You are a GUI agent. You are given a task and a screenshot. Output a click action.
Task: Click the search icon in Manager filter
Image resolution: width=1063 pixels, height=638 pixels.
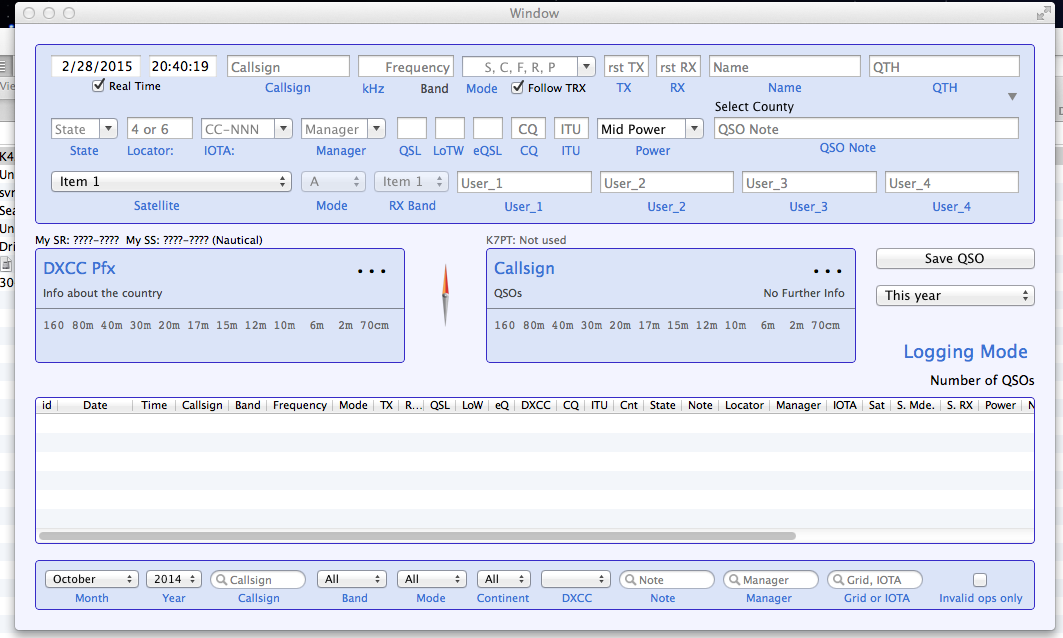[x=734, y=580]
